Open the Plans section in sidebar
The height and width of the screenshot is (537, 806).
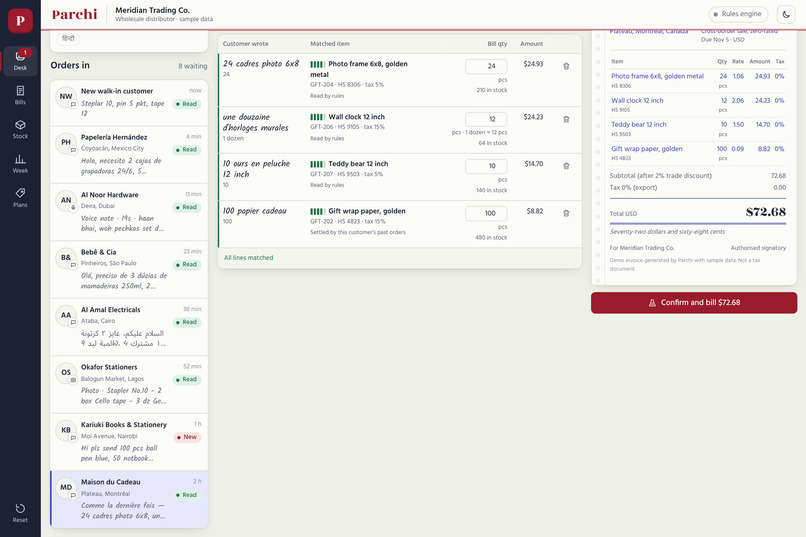pos(20,198)
